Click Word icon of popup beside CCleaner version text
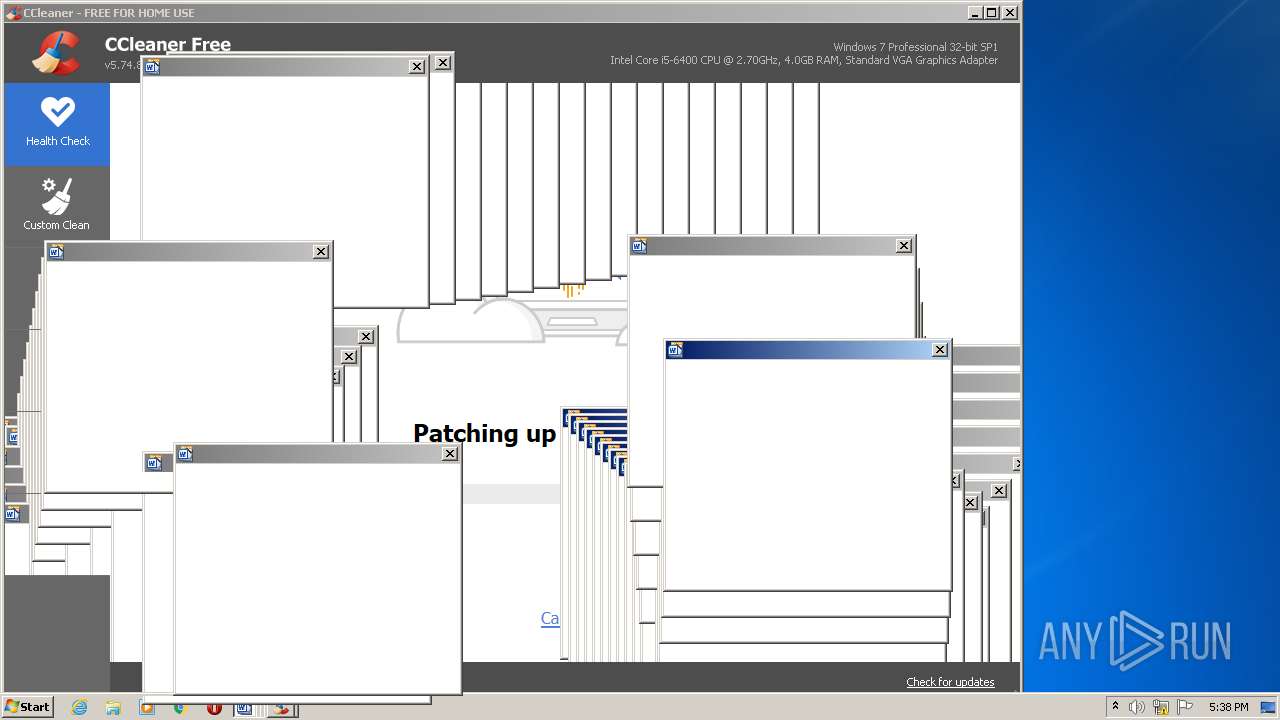This screenshot has height=720, width=1280. (x=152, y=67)
